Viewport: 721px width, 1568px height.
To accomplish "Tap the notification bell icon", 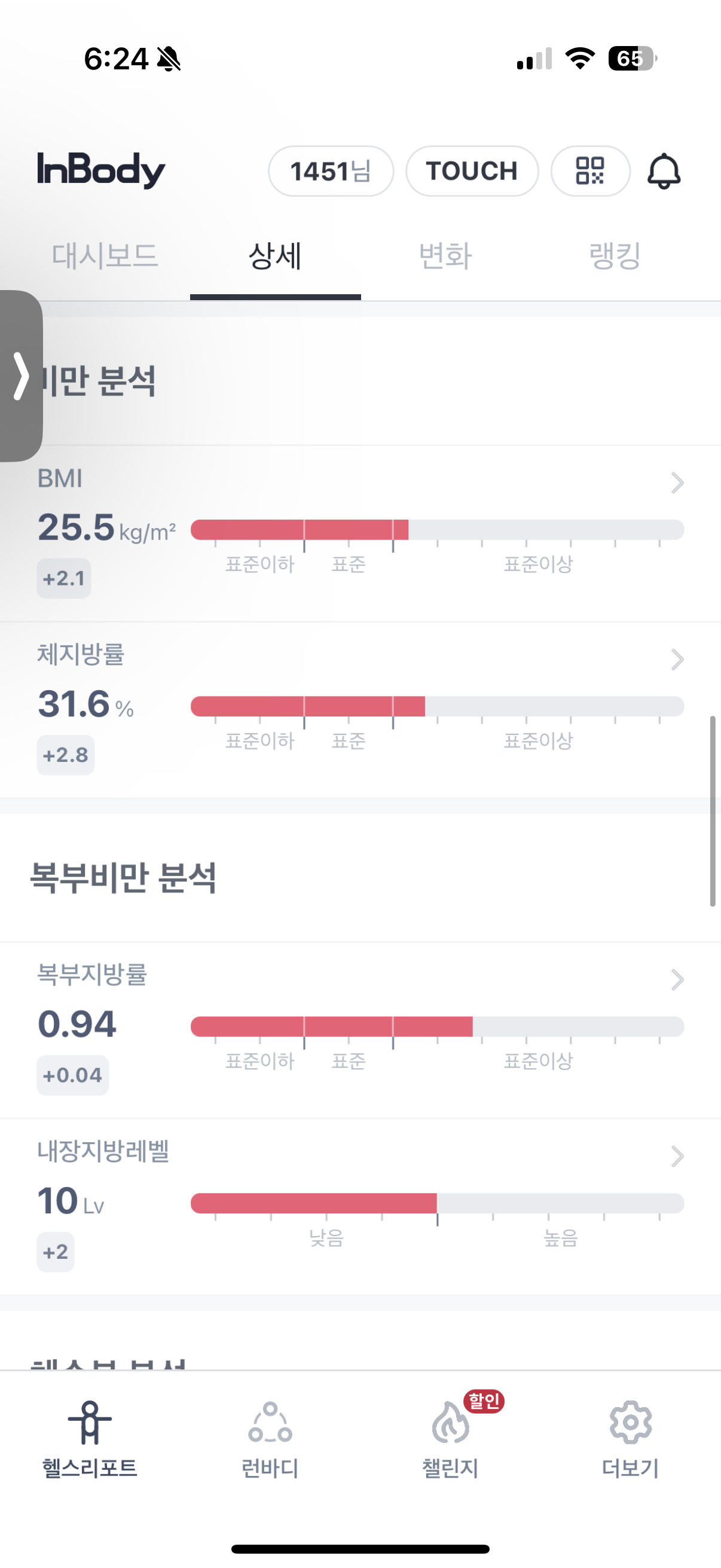I will click(x=663, y=171).
